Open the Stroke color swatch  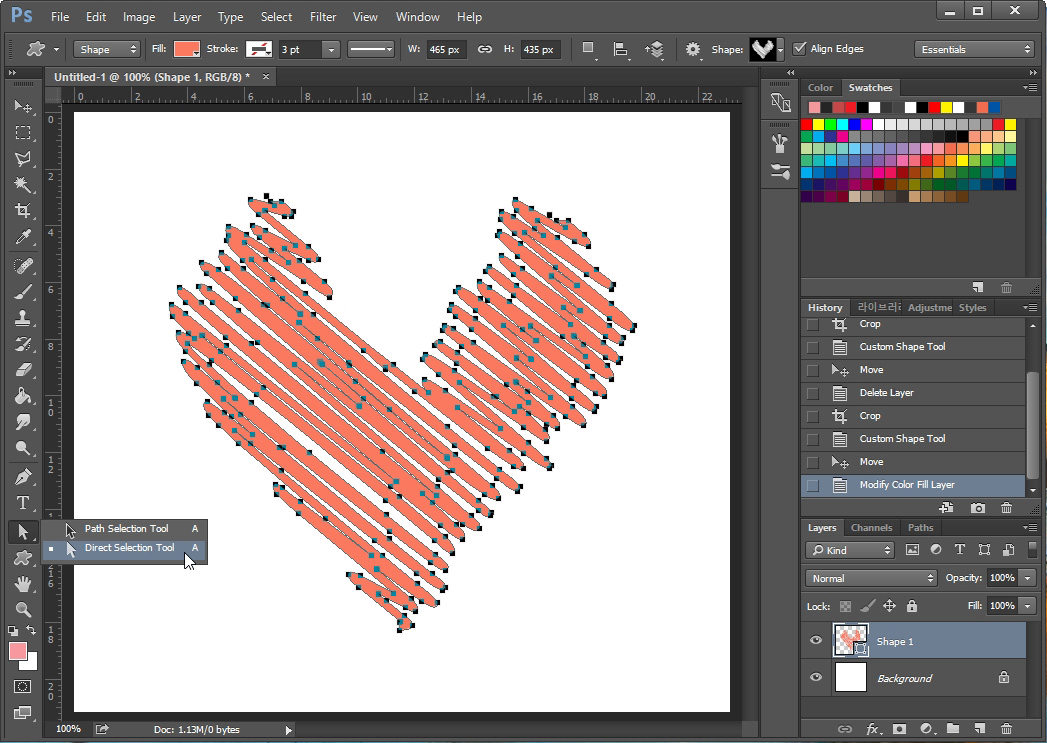(x=258, y=49)
